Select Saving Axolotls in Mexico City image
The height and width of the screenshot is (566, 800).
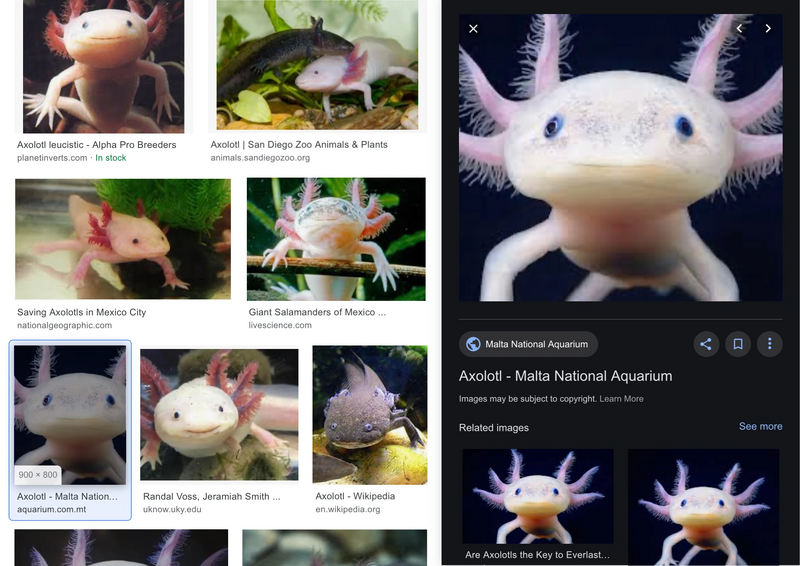(x=122, y=239)
